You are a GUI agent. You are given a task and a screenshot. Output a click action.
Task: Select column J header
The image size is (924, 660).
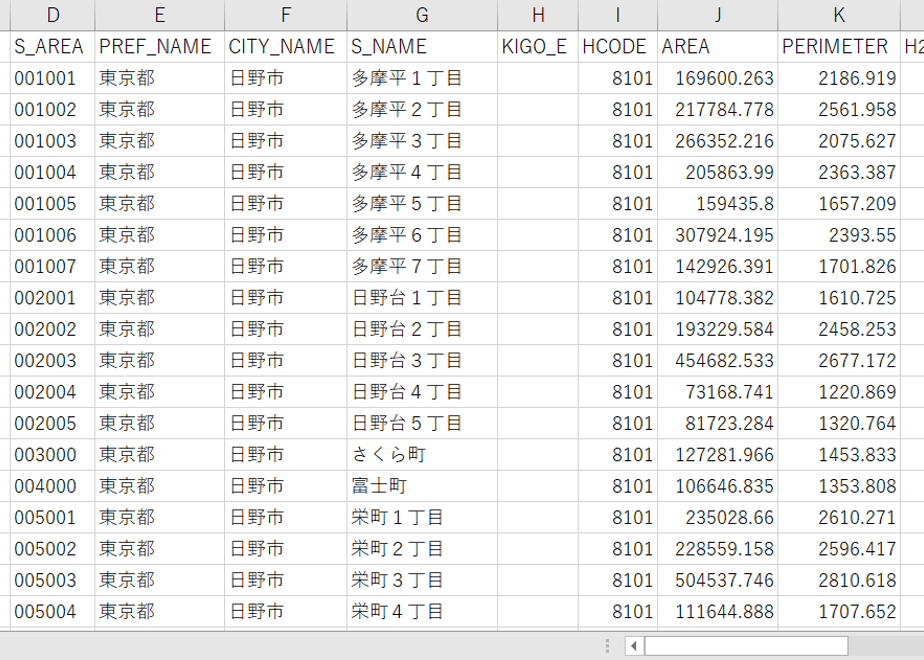click(x=718, y=15)
